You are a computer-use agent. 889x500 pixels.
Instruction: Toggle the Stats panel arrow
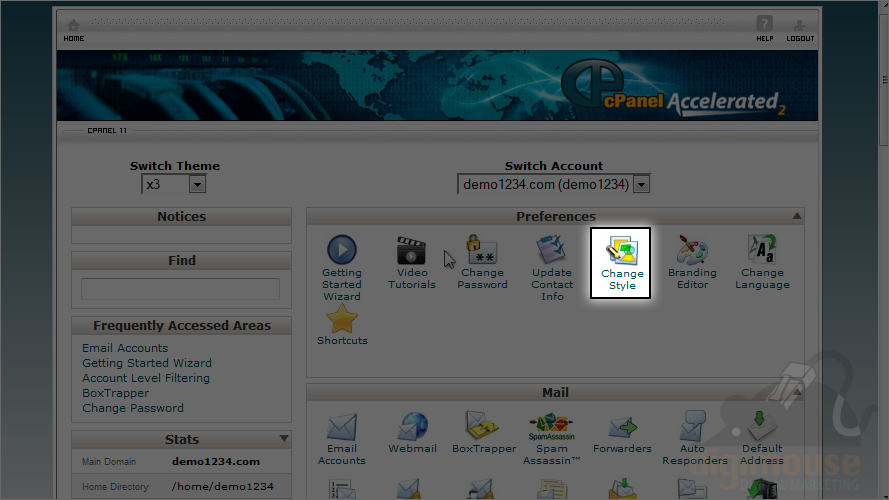click(284, 438)
